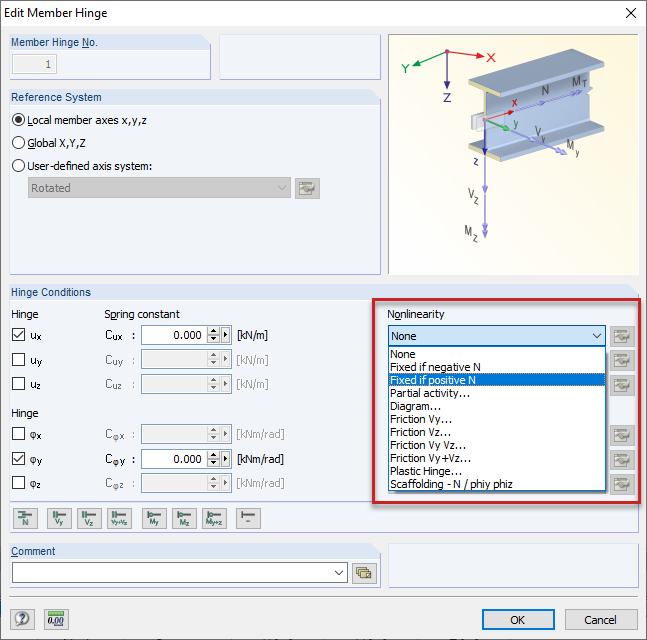Viewport: 647px width, 640px height.
Task: Click edit nonlinearity icon for uz row
Action: pos(622,385)
